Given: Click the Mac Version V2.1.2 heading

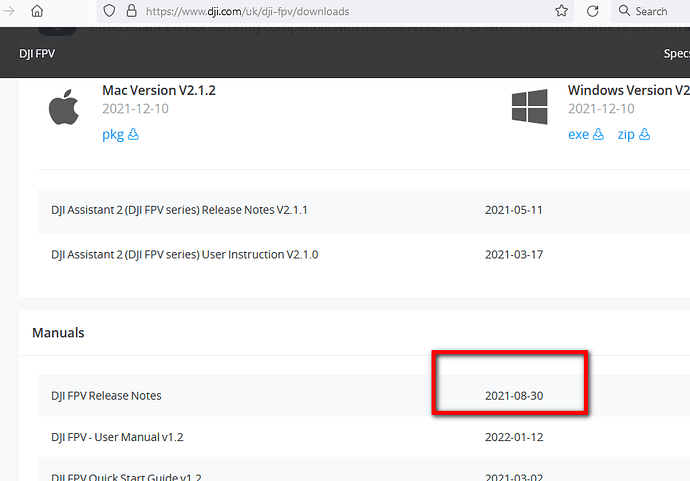Looking at the screenshot, I should (159, 90).
